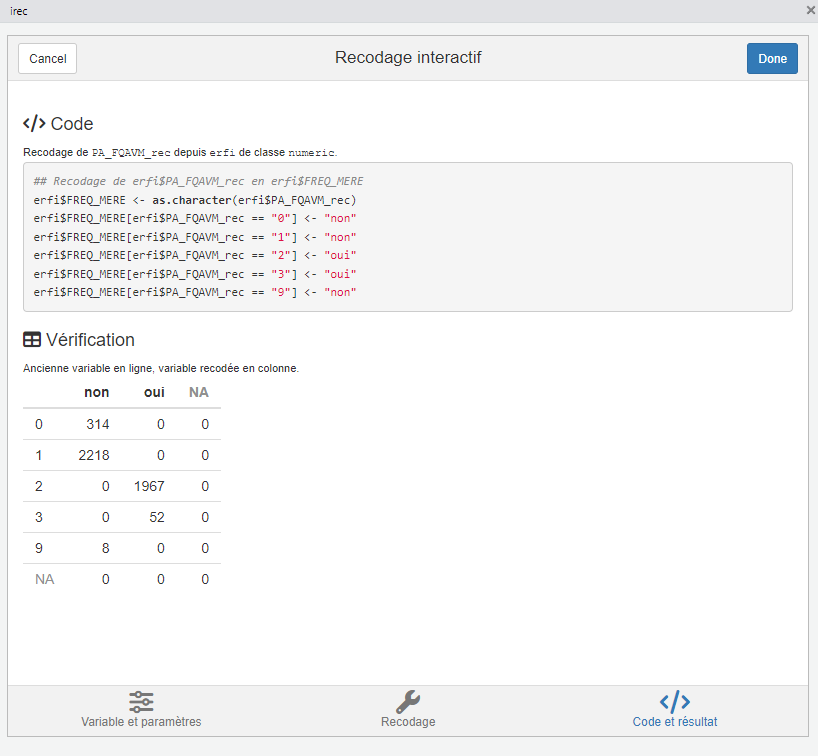Switch to the Variable et paramètres tab
This screenshot has width=818, height=756.
tap(141, 722)
